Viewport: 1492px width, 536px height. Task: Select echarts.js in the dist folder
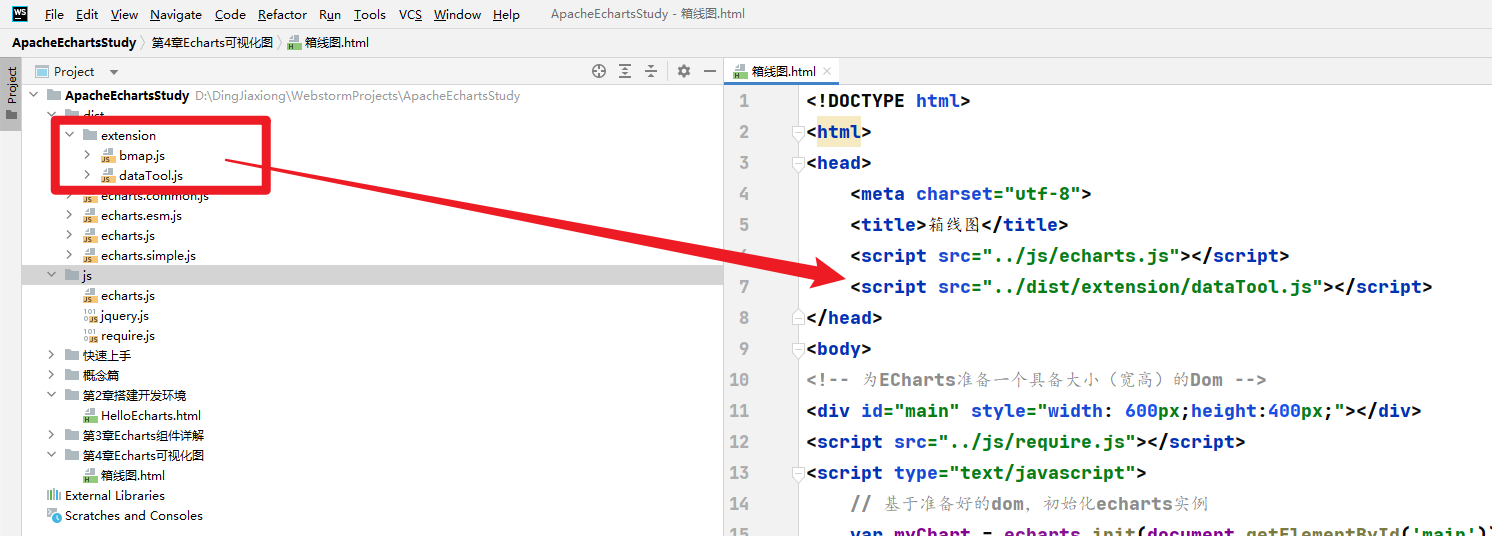(128, 236)
